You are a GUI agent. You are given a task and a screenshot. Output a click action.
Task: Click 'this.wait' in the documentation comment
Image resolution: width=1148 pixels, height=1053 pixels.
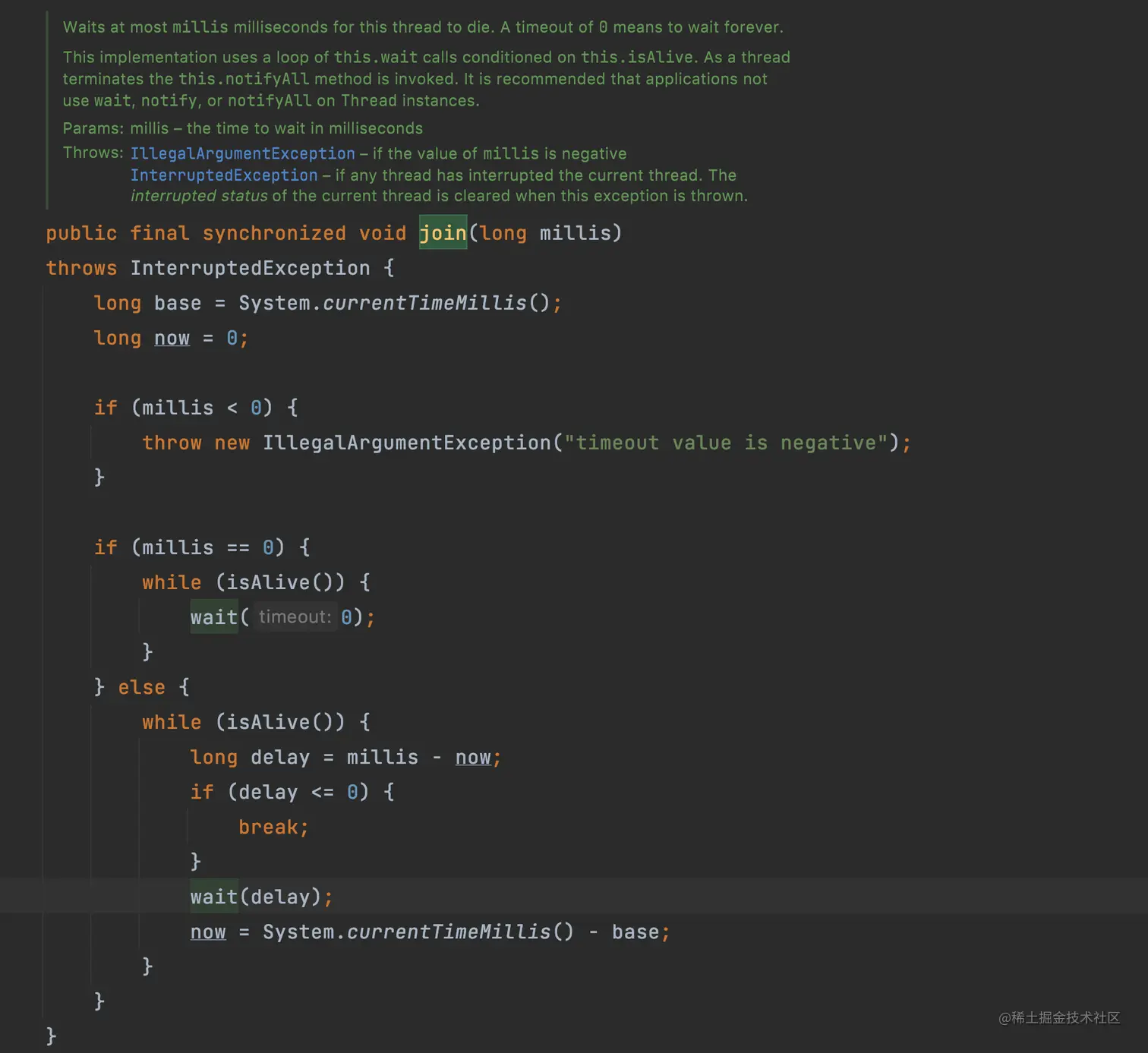[x=376, y=57]
